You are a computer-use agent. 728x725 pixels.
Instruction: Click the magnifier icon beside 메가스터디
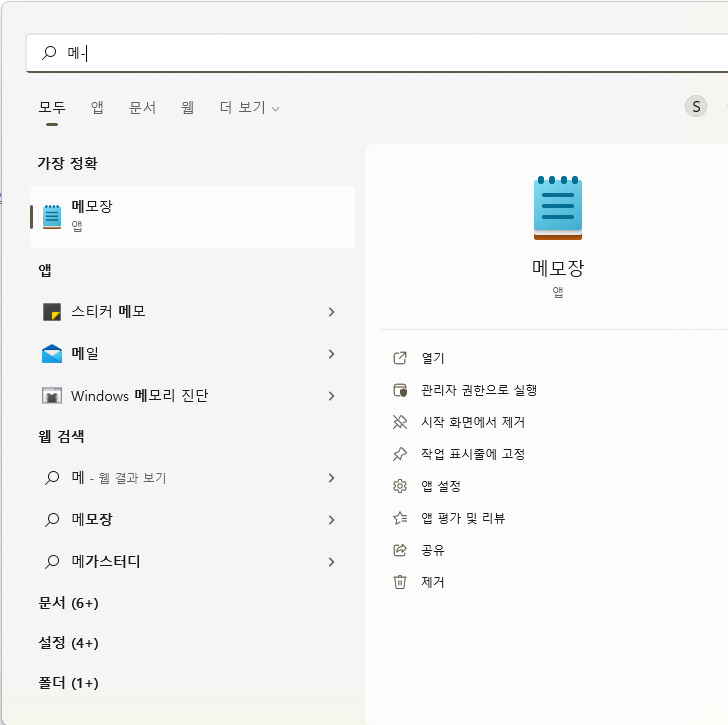pos(52,562)
